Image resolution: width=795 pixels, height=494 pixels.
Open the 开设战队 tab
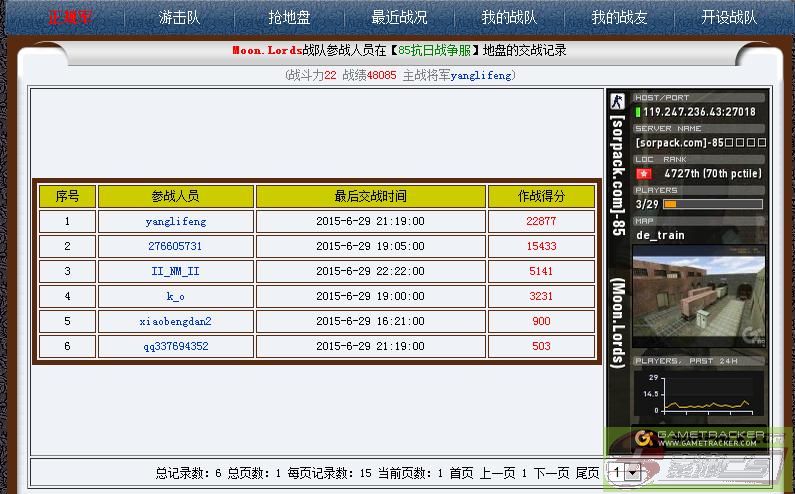(729, 18)
